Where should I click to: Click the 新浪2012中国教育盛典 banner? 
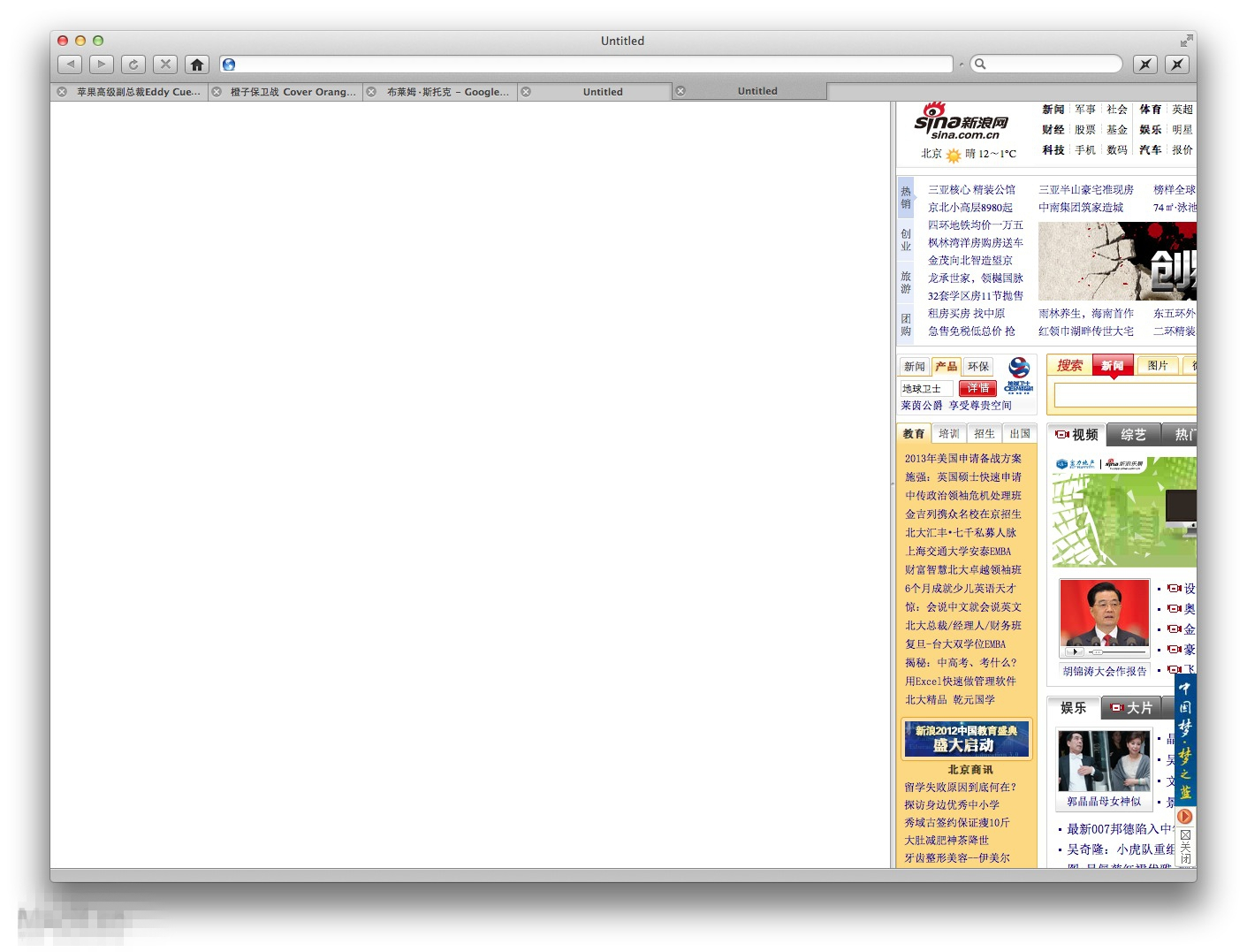pos(967,739)
